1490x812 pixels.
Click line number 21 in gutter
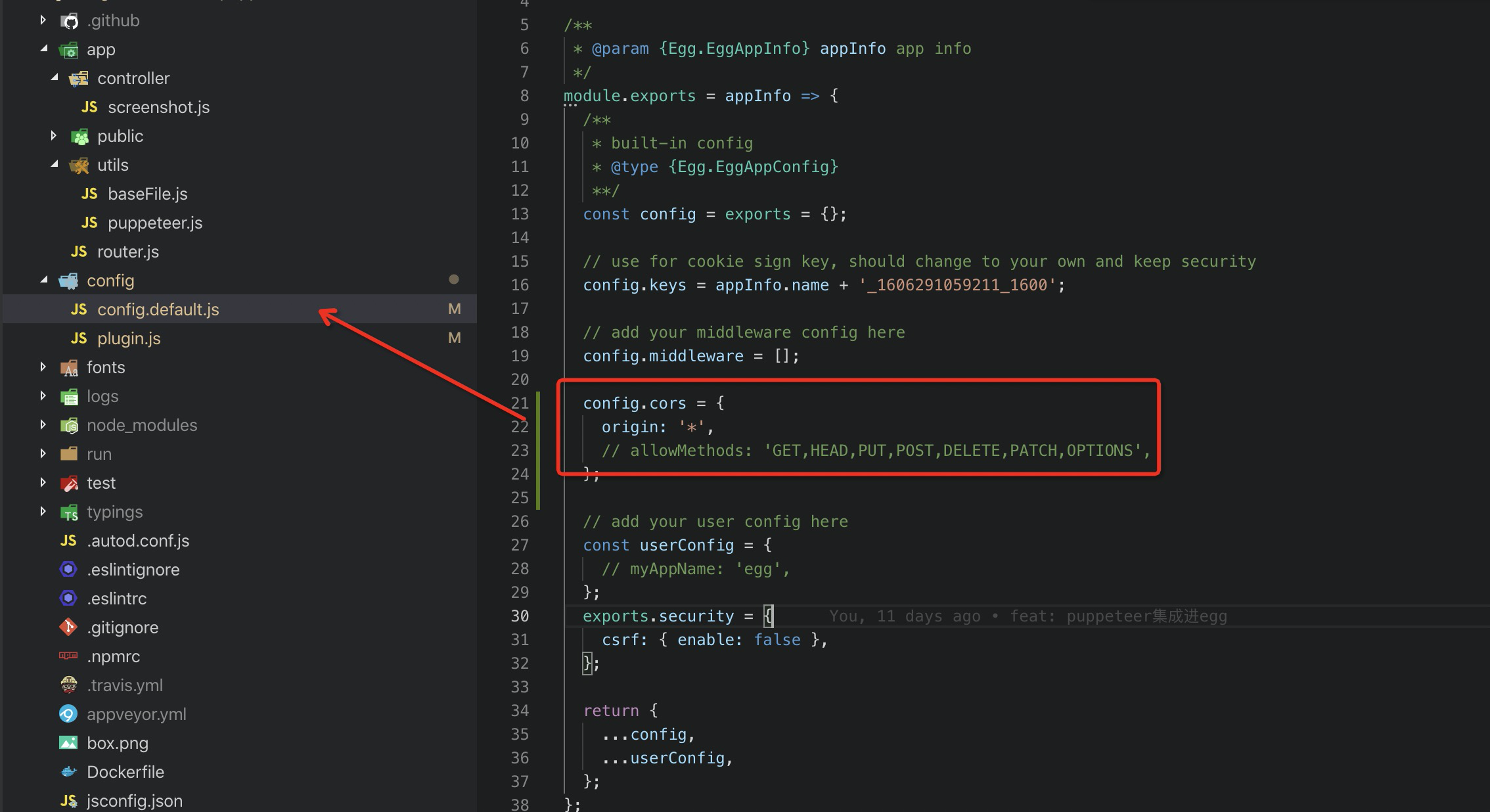520,403
